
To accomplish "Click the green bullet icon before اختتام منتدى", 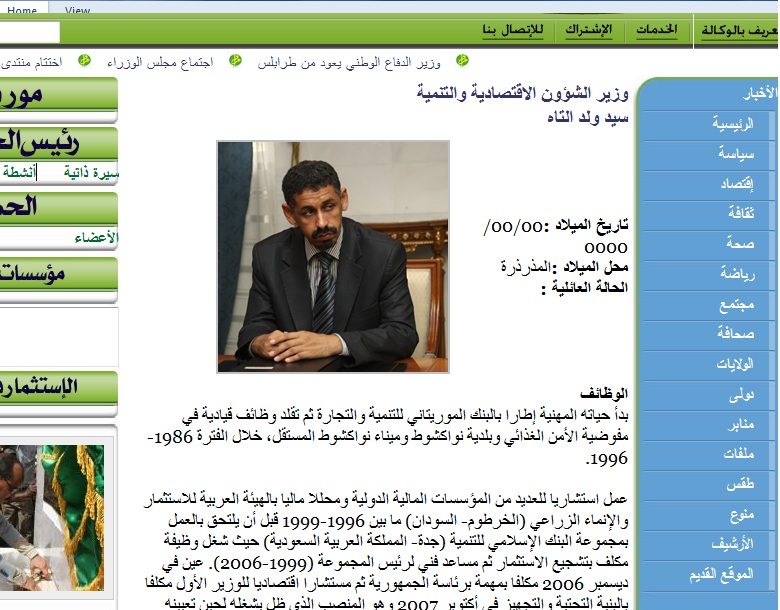I will 84,61.
